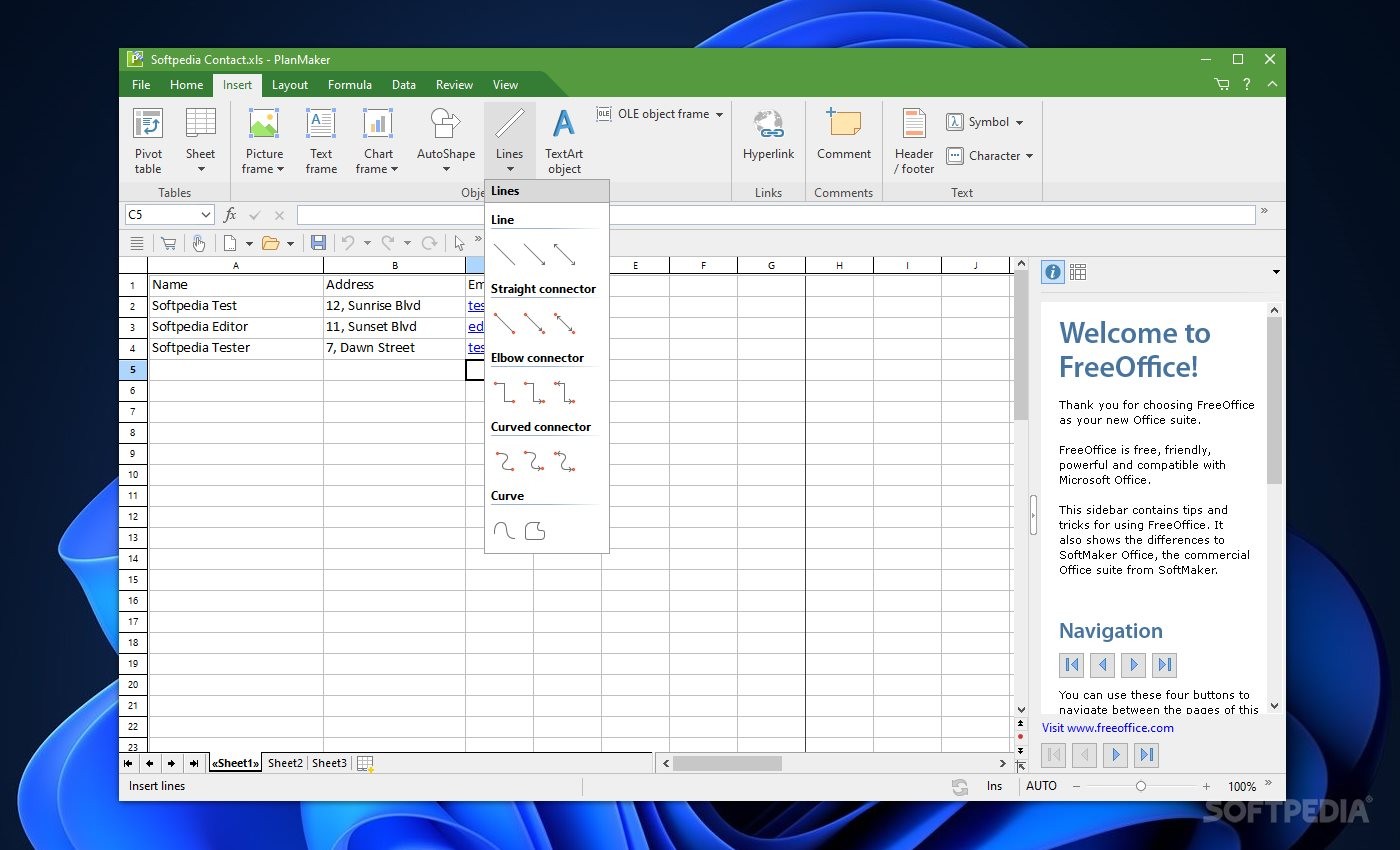Open the Symbol dropdown arrow
This screenshot has height=850, width=1400.
[x=1019, y=123]
